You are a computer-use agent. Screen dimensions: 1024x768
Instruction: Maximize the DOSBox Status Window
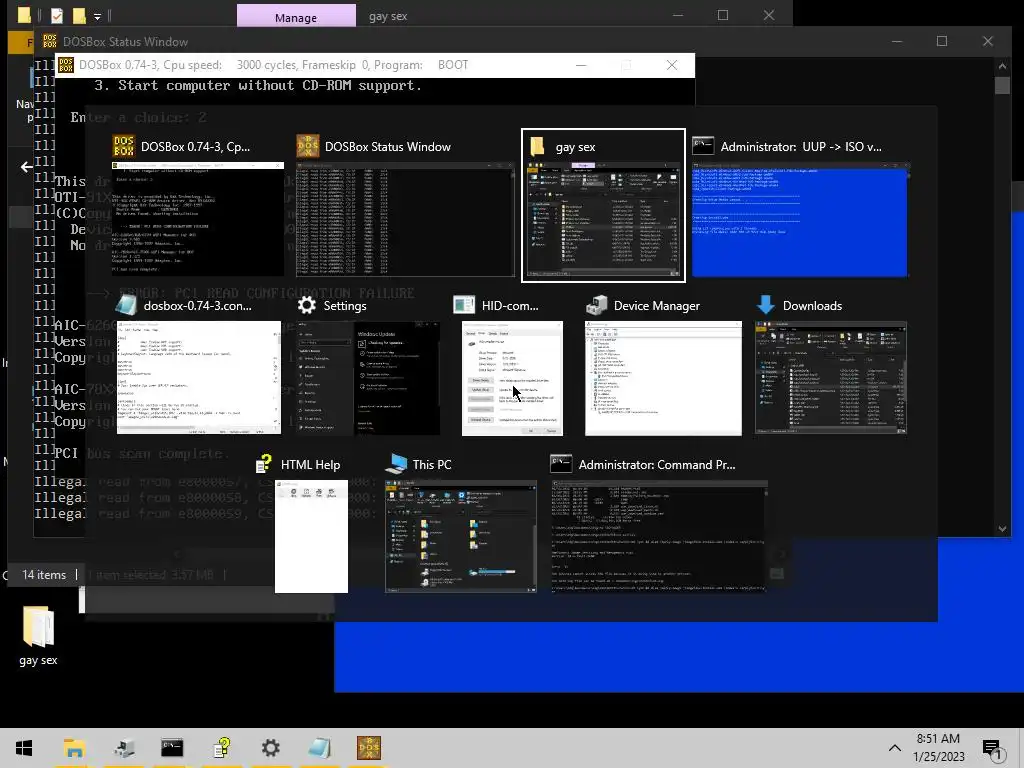(942, 41)
